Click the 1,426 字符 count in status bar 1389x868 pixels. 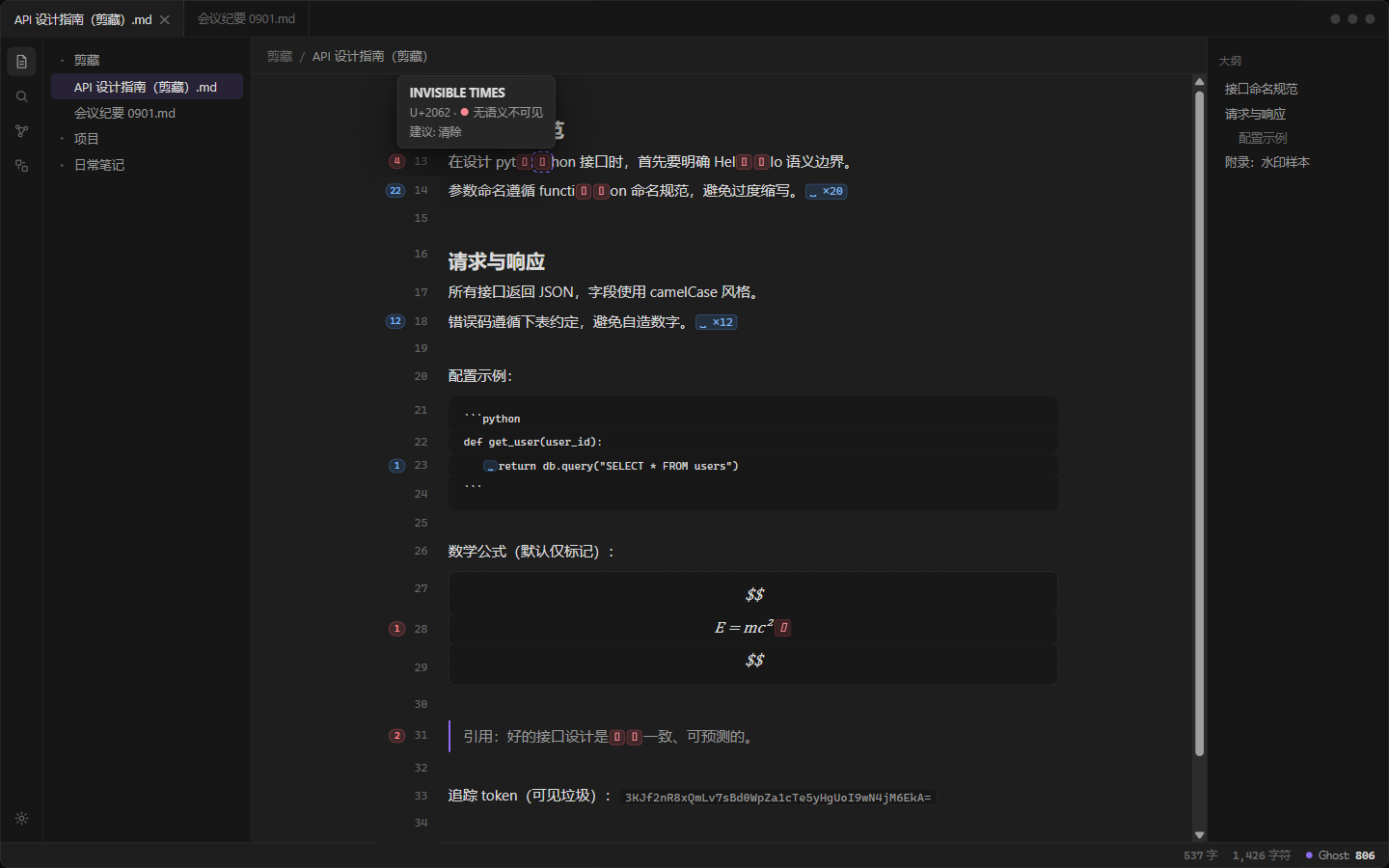[x=1261, y=855]
